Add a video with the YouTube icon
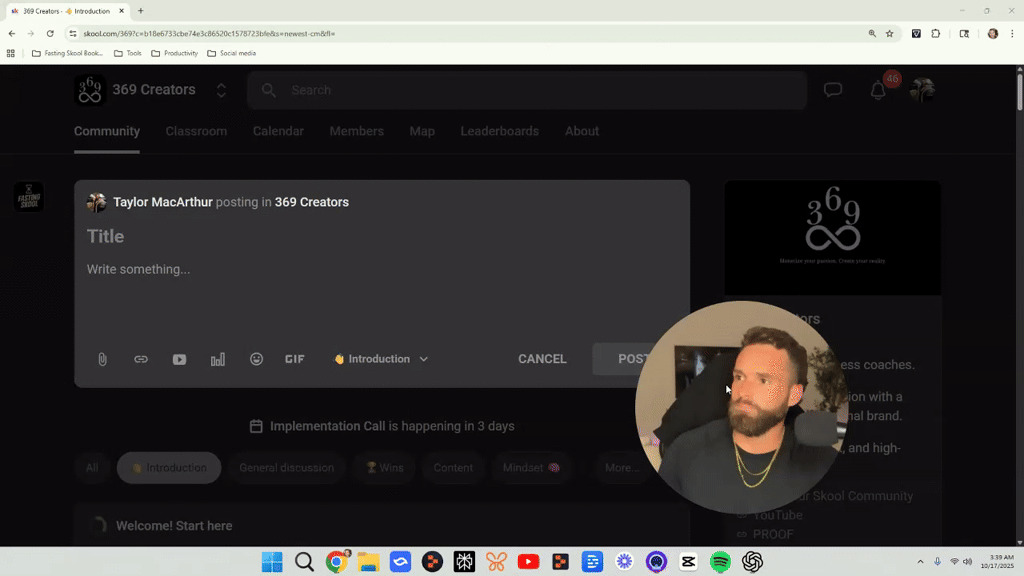This screenshot has width=1024, height=576. 180,359
